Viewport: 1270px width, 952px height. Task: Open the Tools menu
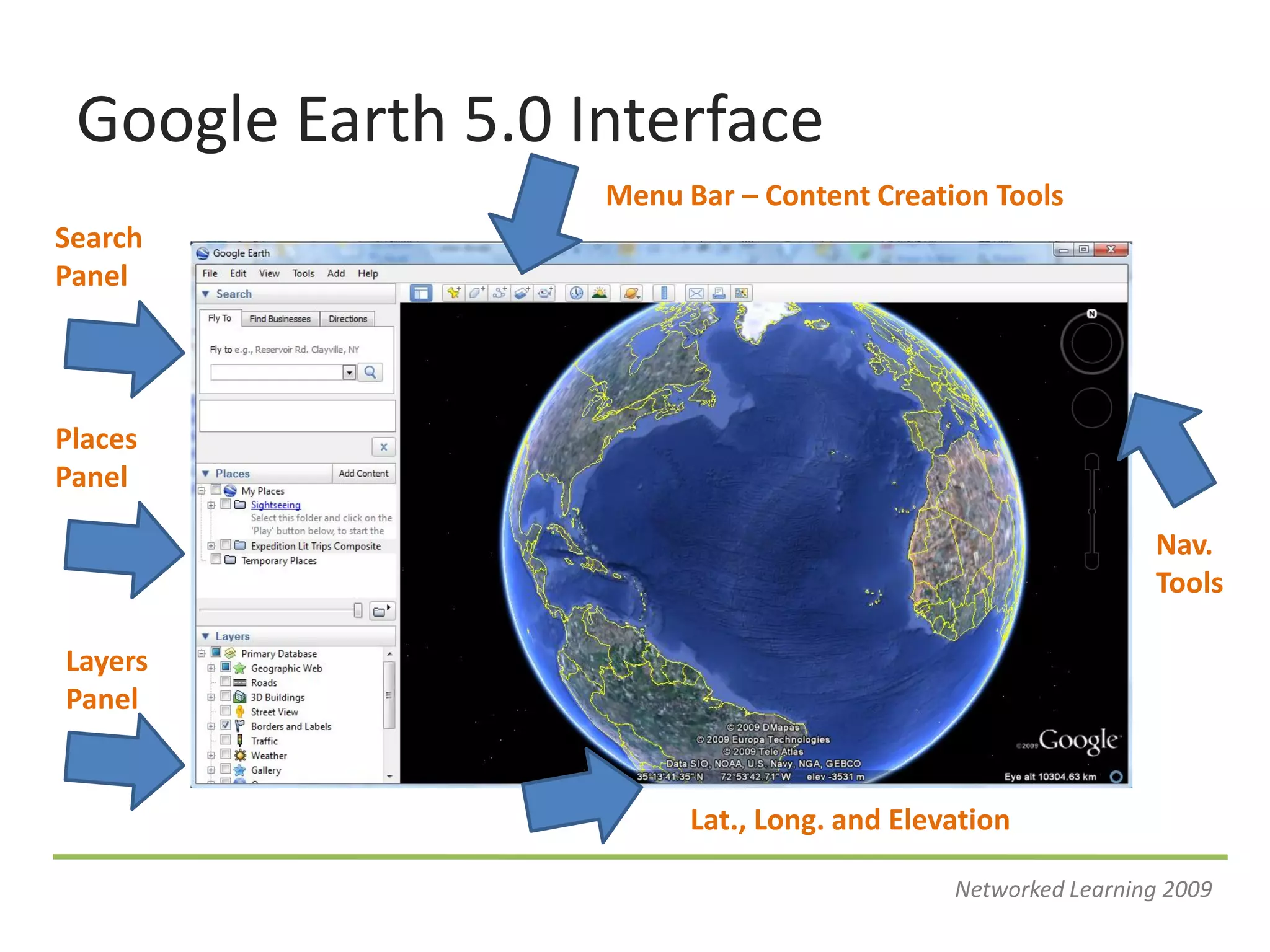click(303, 273)
